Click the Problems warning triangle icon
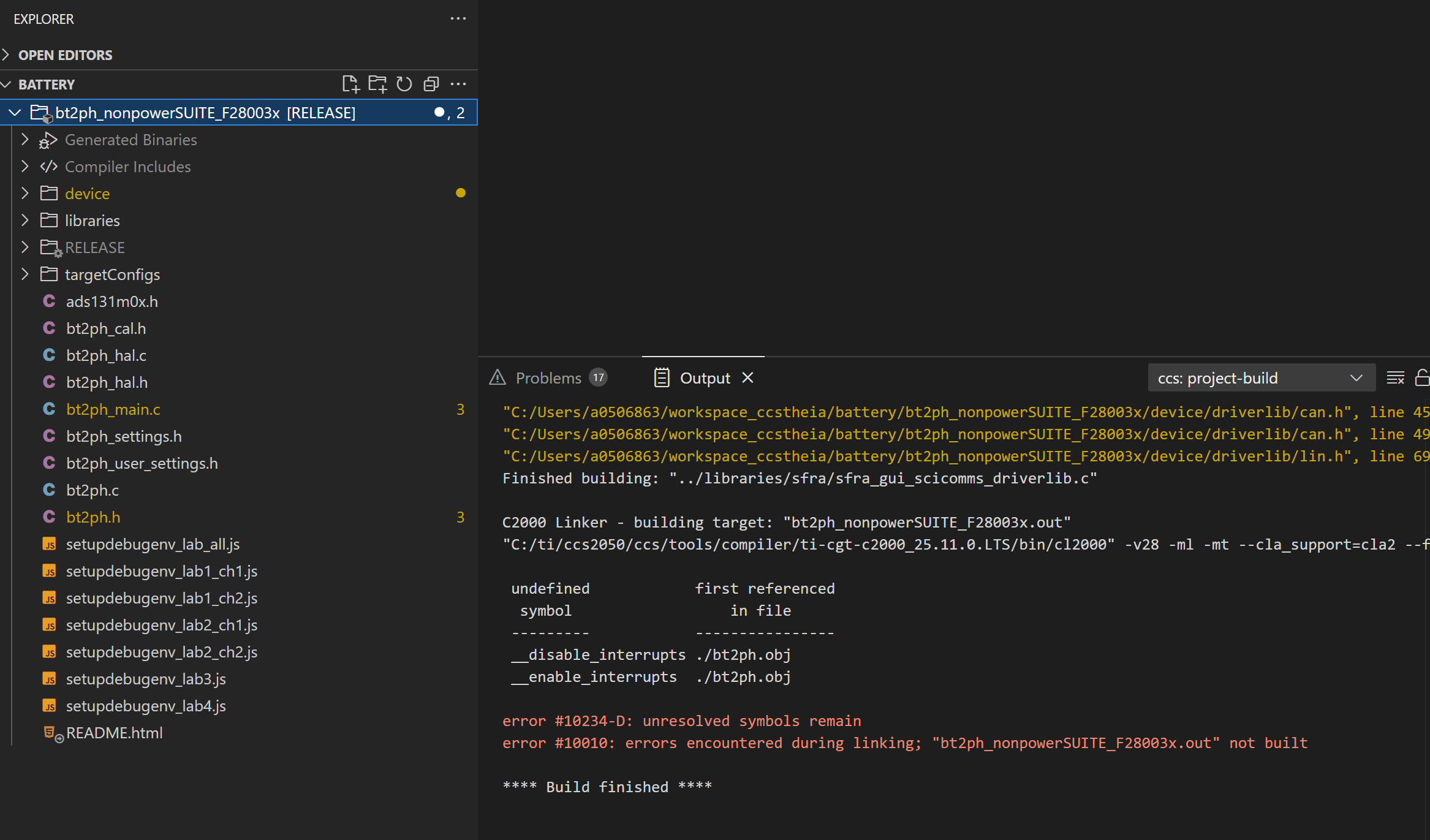 point(497,377)
